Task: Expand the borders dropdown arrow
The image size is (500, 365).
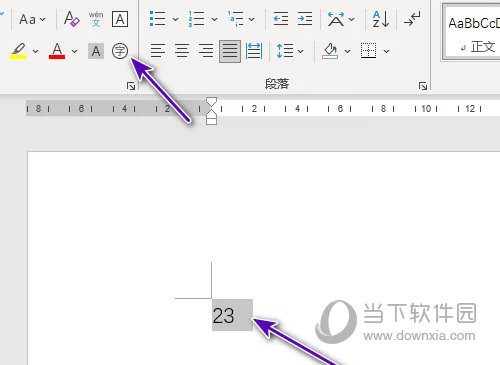Action: (x=386, y=51)
